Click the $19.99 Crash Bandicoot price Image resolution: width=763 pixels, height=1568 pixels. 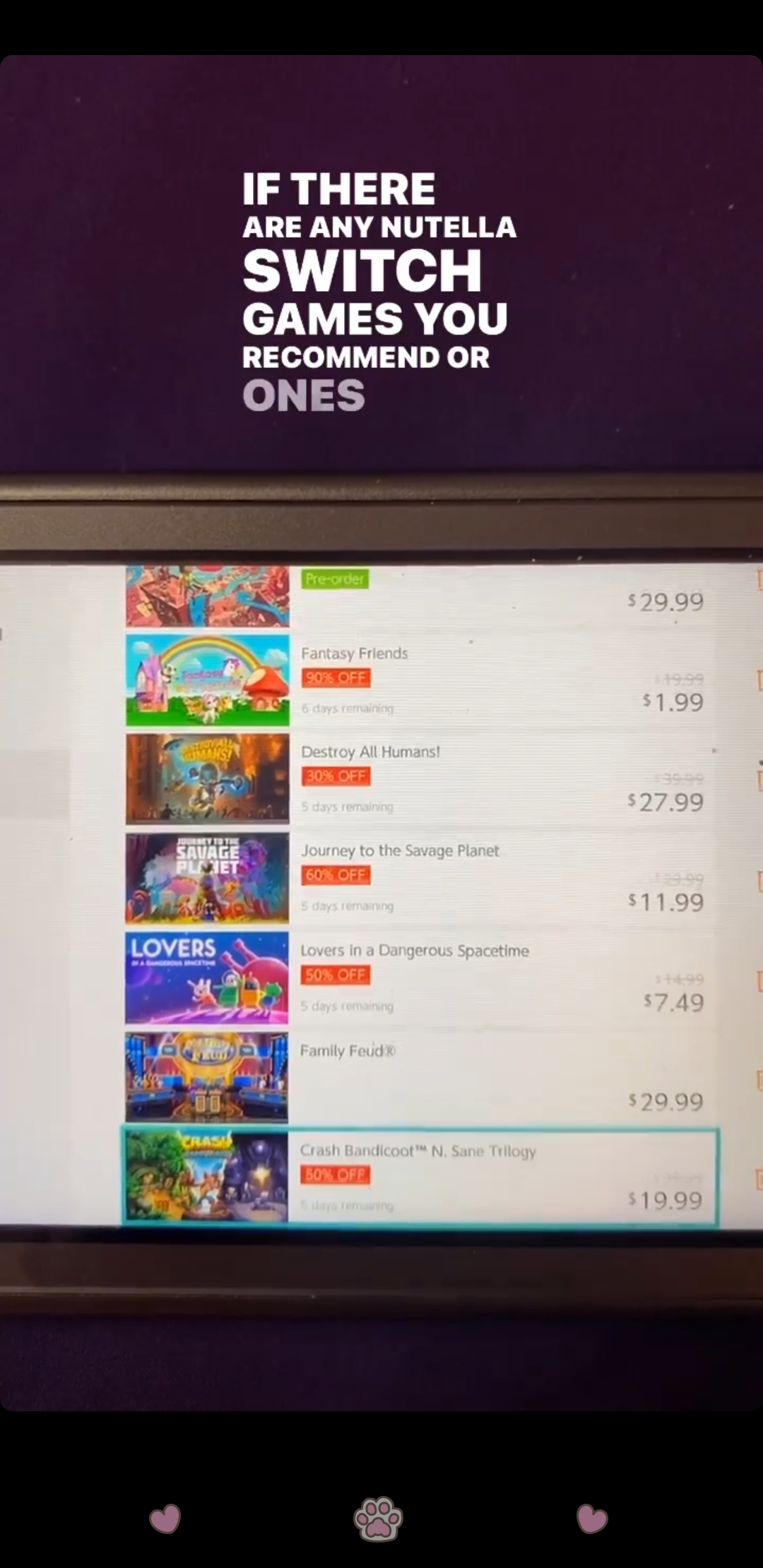[666, 1200]
